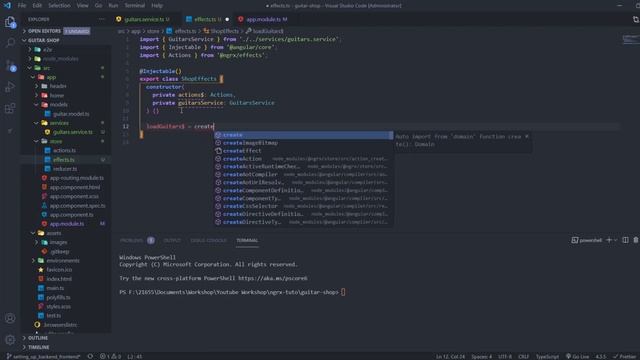
Task: Choose createImageBitmap from autocomplete suggestions
Action: 303,143
